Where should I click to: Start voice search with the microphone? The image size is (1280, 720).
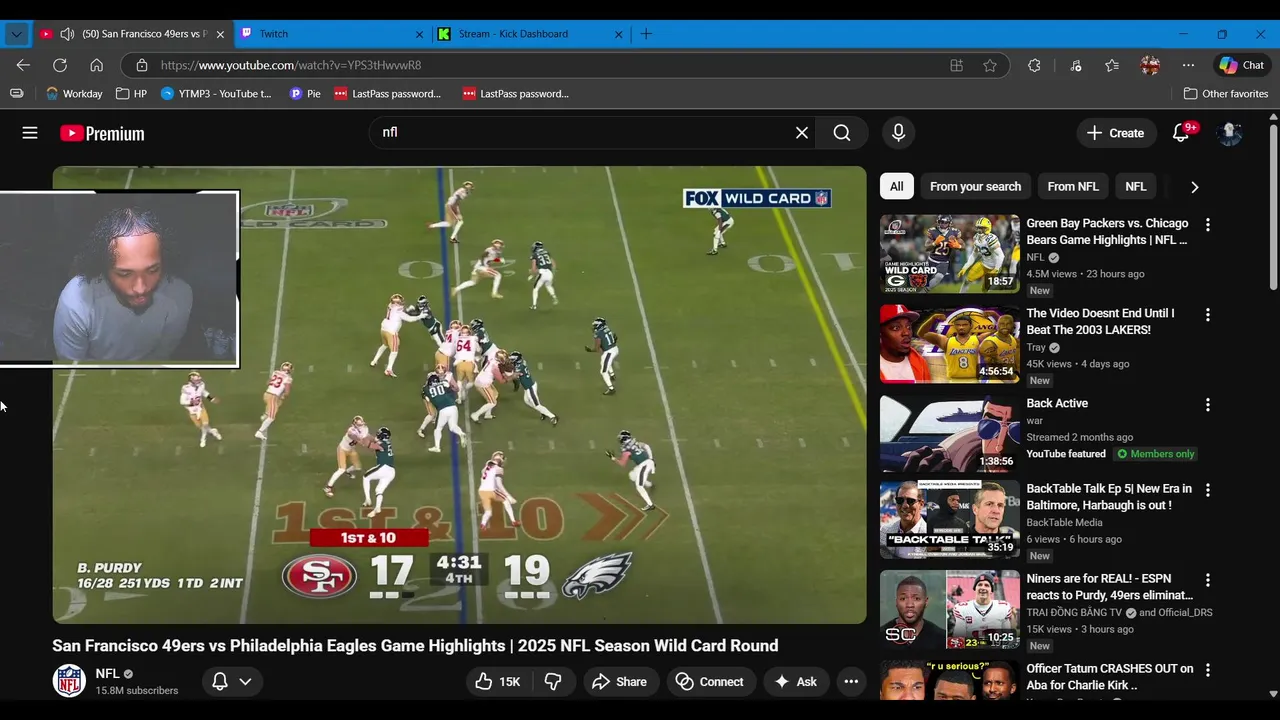[x=898, y=133]
